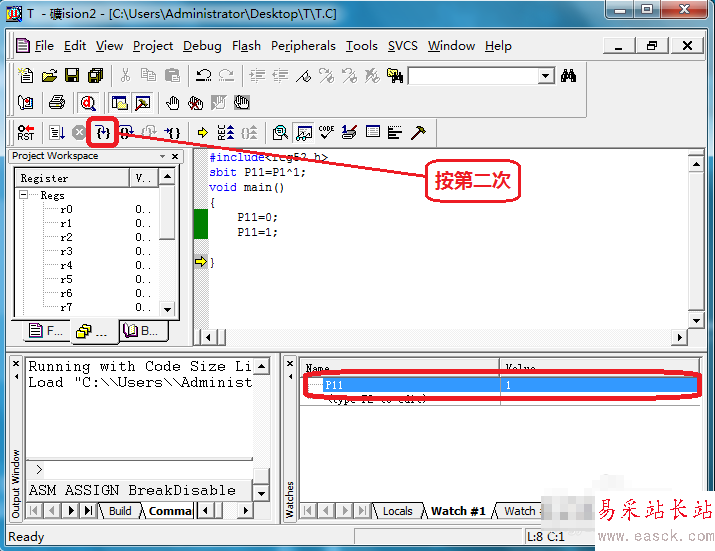Switch to the Locals tab in Watches
Screen dimensions: 715x551
coord(397,511)
